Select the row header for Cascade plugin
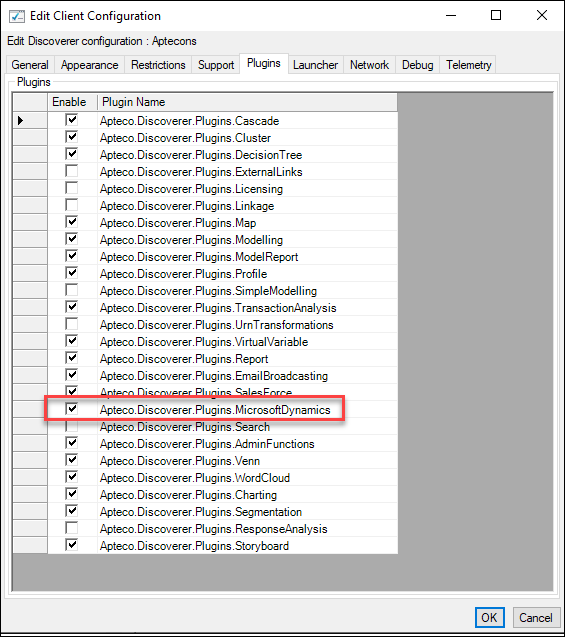This screenshot has width=565, height=637. pos(30,120)
